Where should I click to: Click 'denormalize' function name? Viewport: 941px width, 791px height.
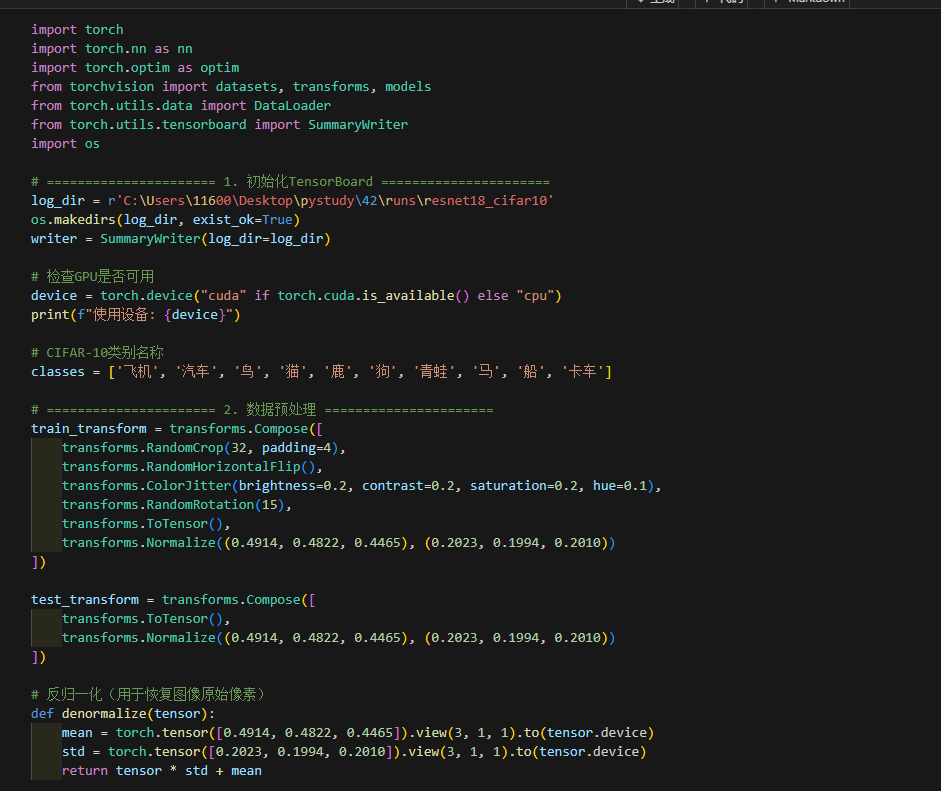click(x=104, y=714)
